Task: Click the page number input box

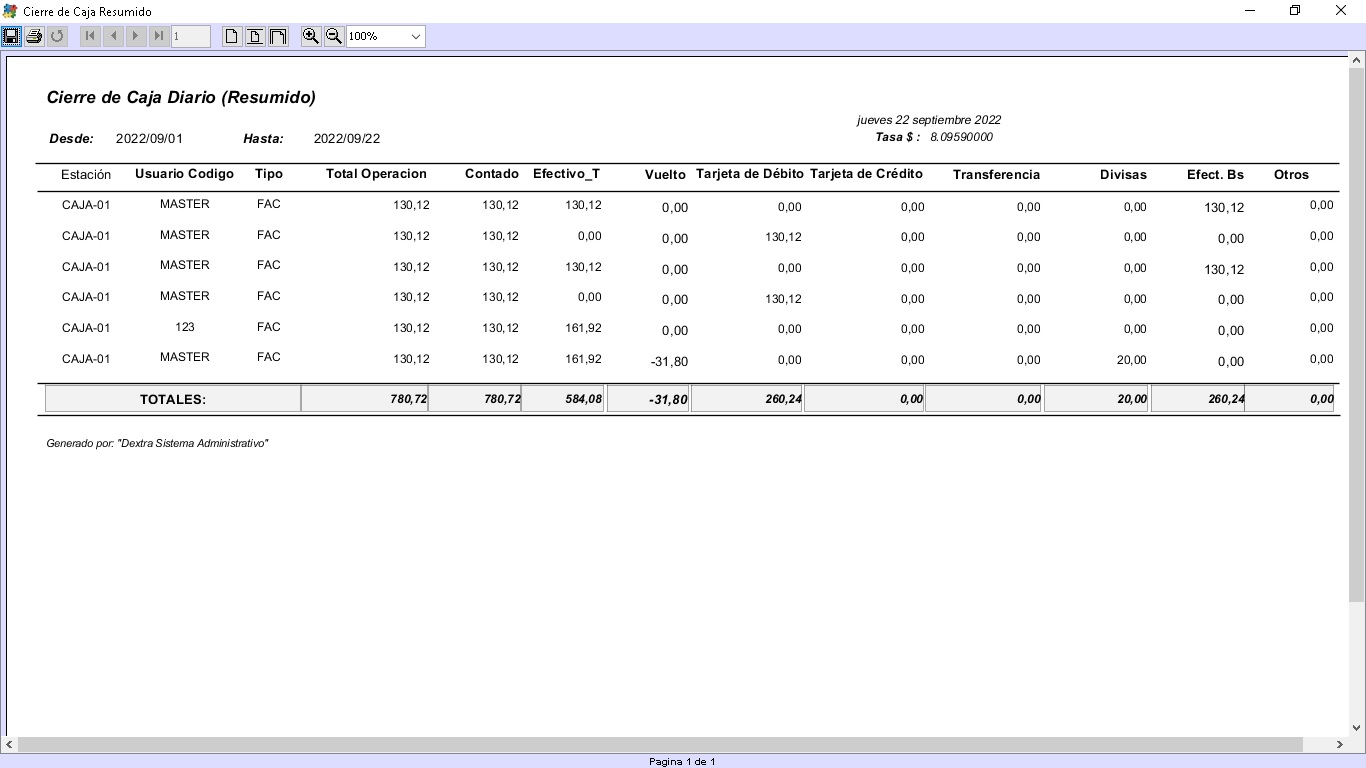Action: point(191,36)
